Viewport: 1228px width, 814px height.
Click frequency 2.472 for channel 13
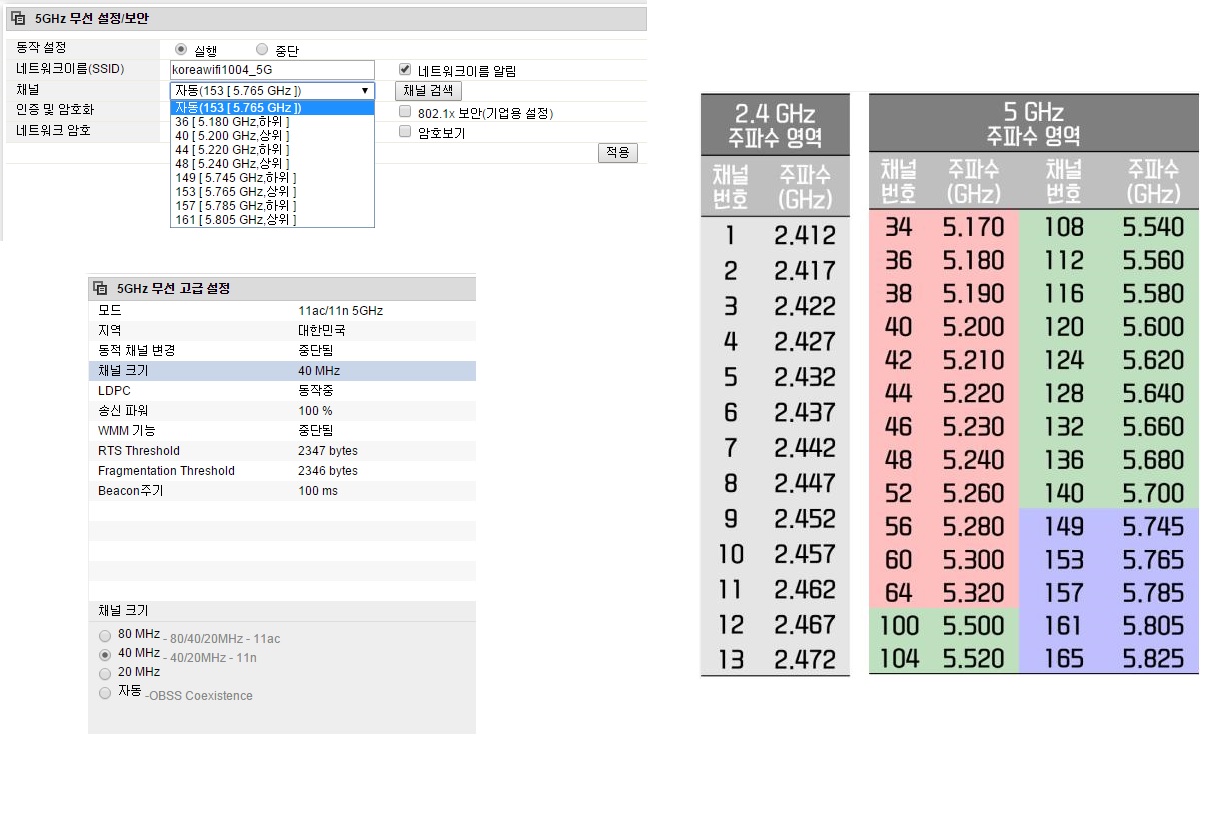tap(804, 660)
